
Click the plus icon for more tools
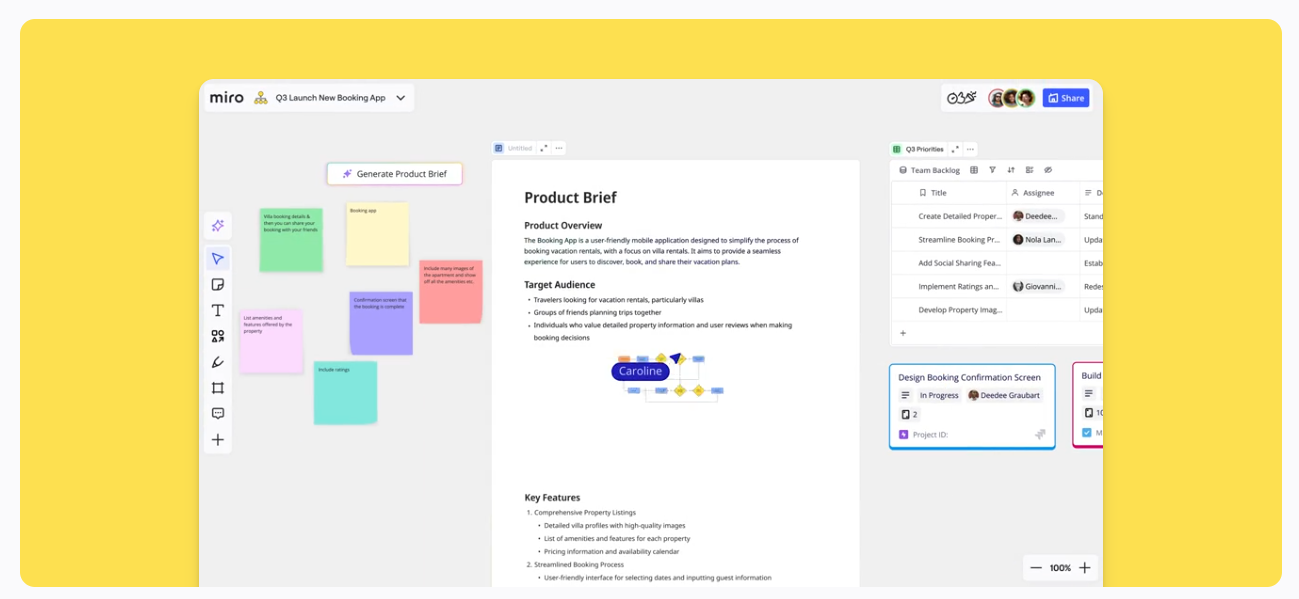[217, 440]
